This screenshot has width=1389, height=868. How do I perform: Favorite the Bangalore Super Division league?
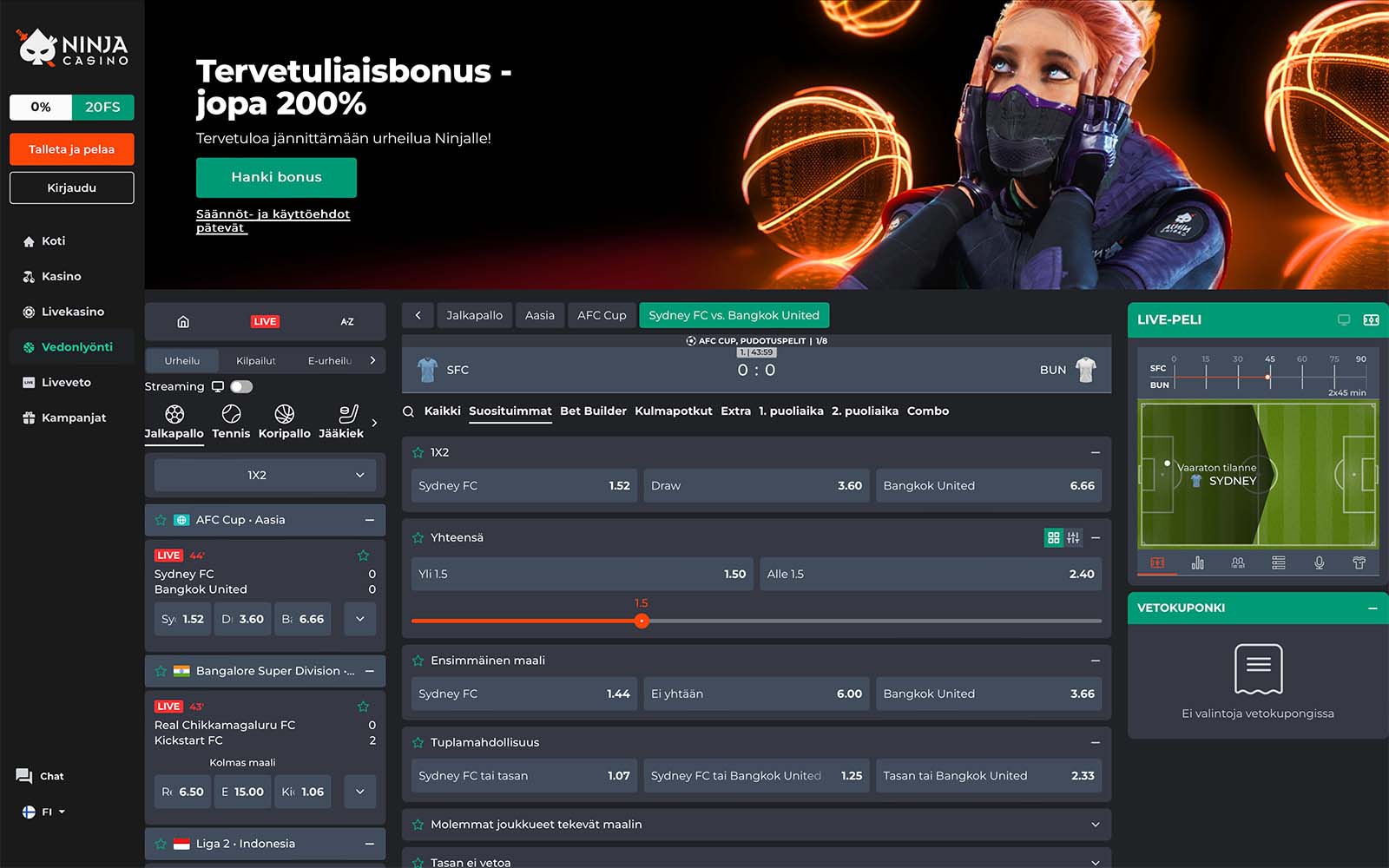(x=161, y=671)
